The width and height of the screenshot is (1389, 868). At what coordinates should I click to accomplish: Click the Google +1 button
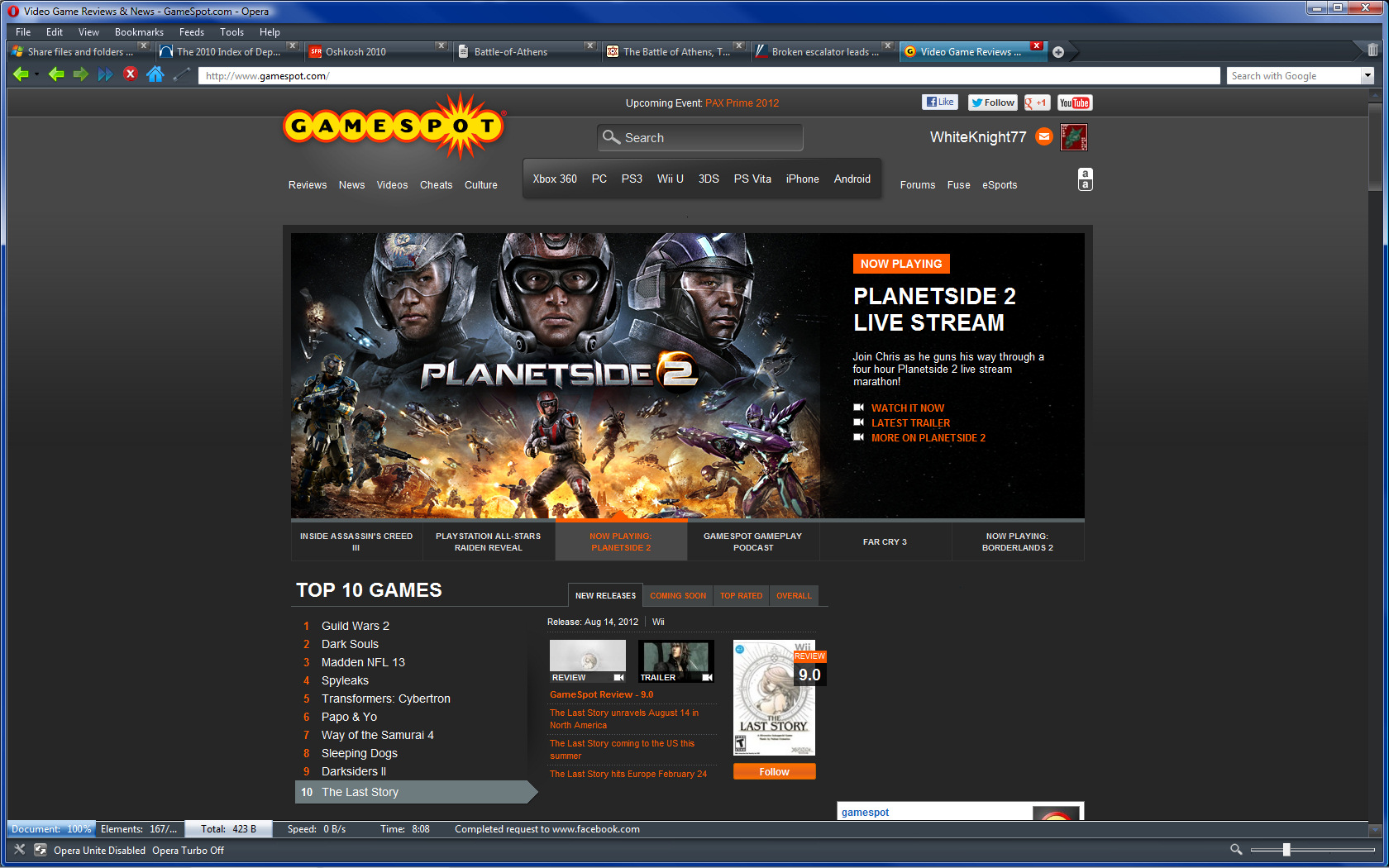tap(1036, 103)
